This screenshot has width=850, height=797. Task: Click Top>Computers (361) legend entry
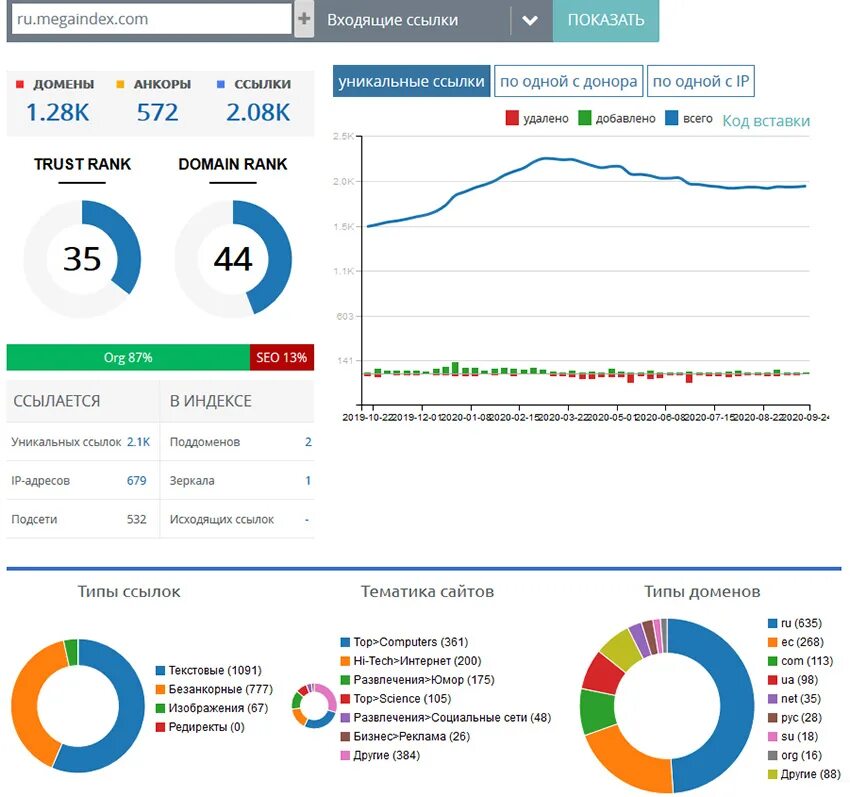(404, 642)
